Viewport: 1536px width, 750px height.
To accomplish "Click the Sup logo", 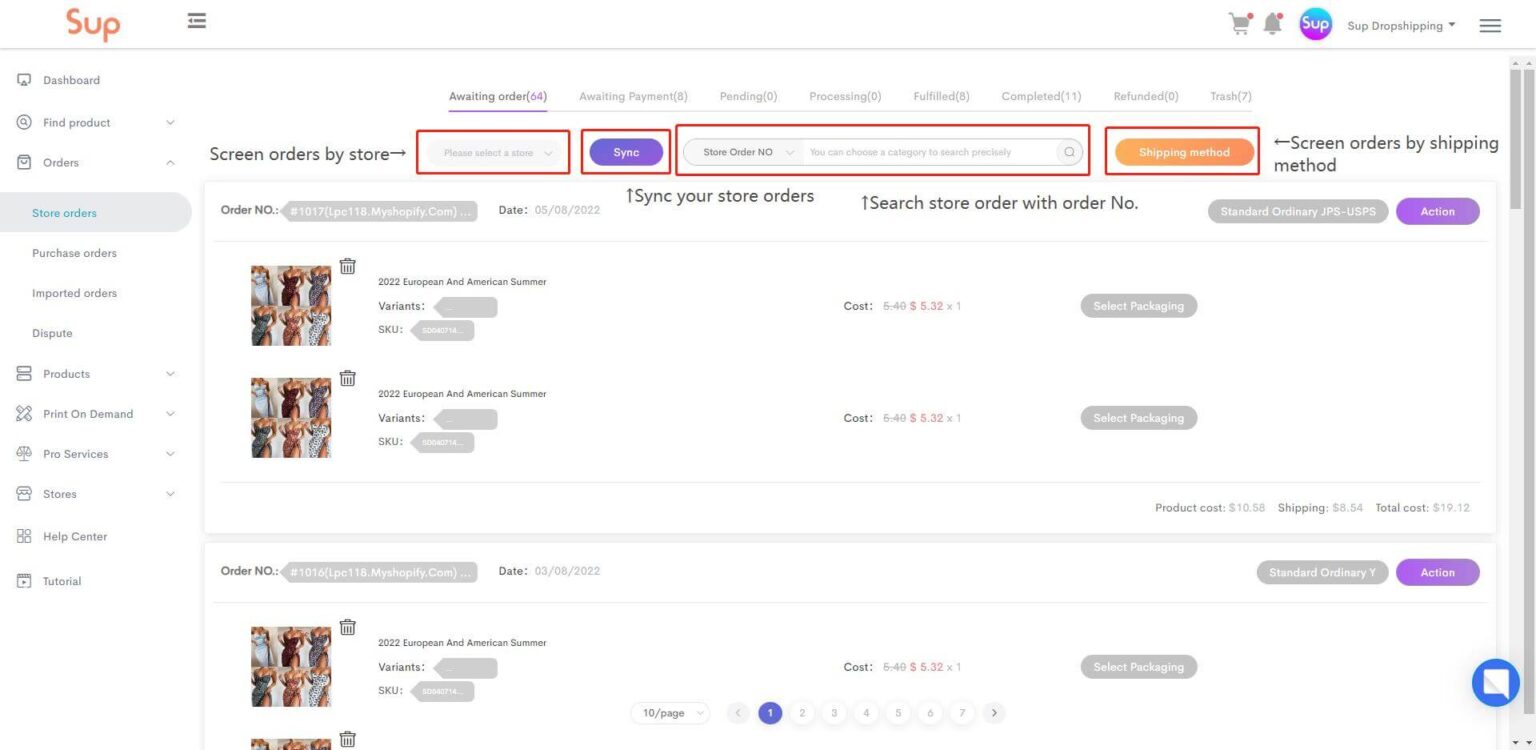I will click(x=93, y=24).
